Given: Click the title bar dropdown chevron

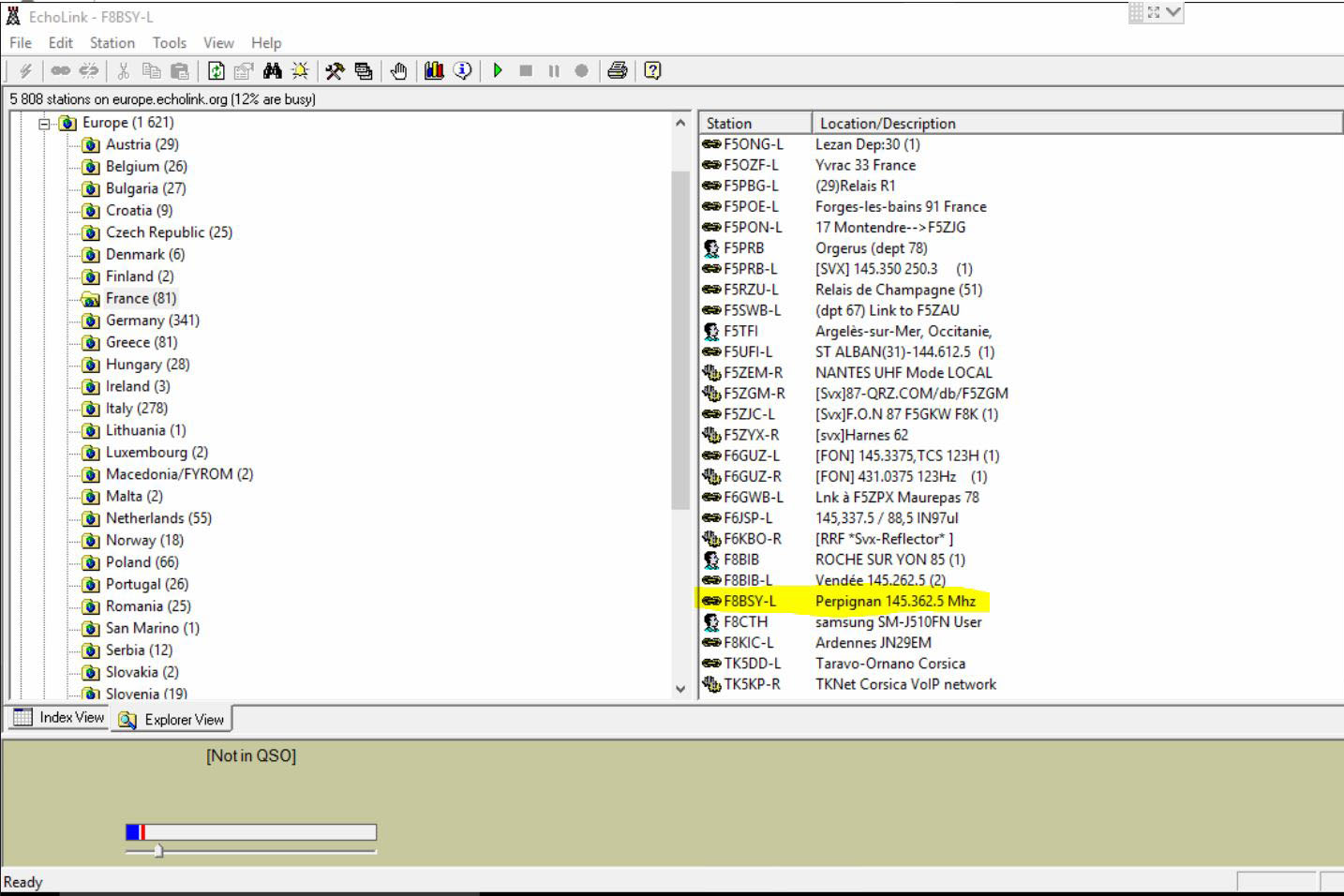Looking at the screenshot, I should [x=1173, y=12].
